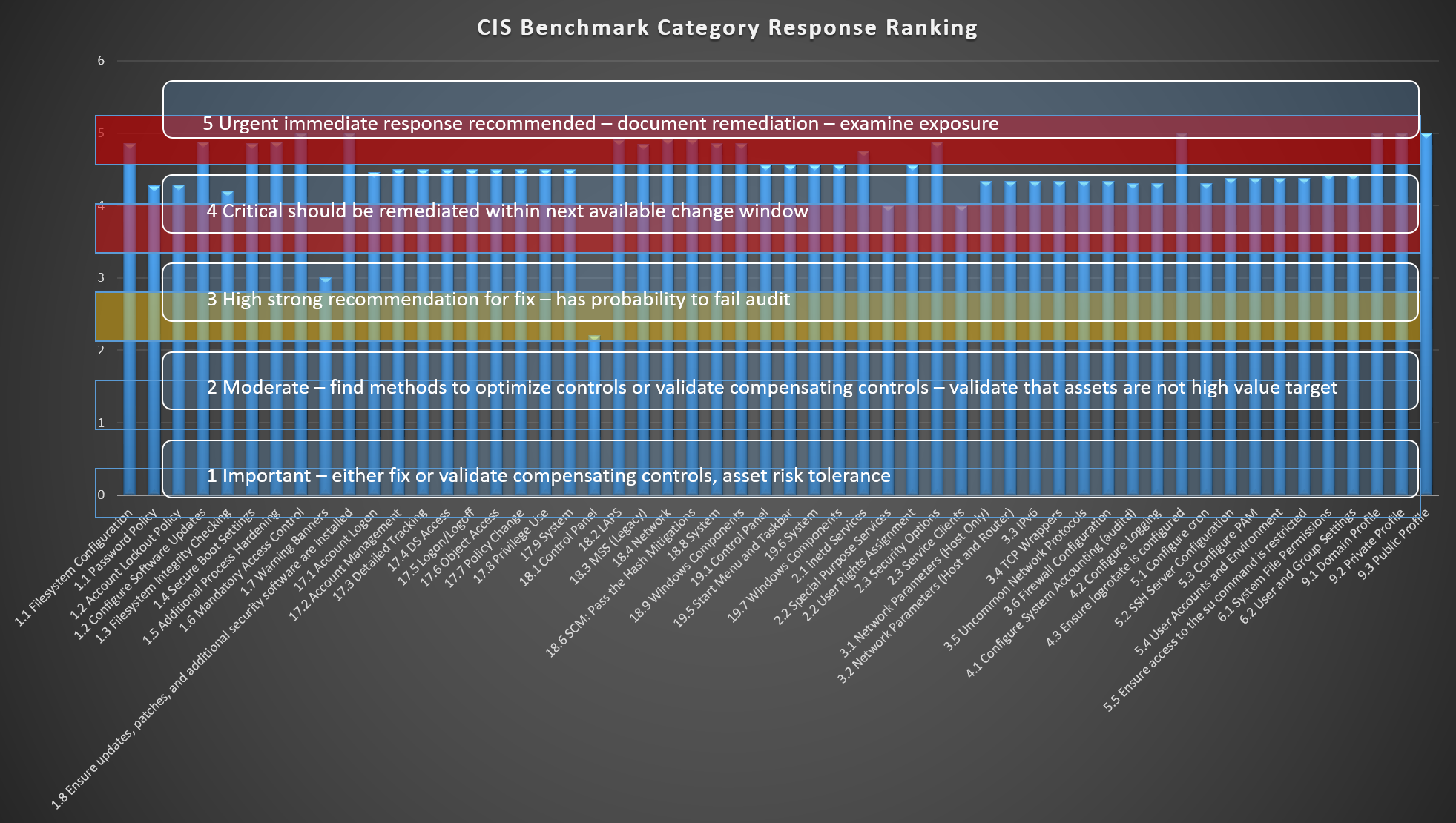
Task: Select the '2 Moderate – find methods to optimize' text box
Action: click(x=791, y=380)
